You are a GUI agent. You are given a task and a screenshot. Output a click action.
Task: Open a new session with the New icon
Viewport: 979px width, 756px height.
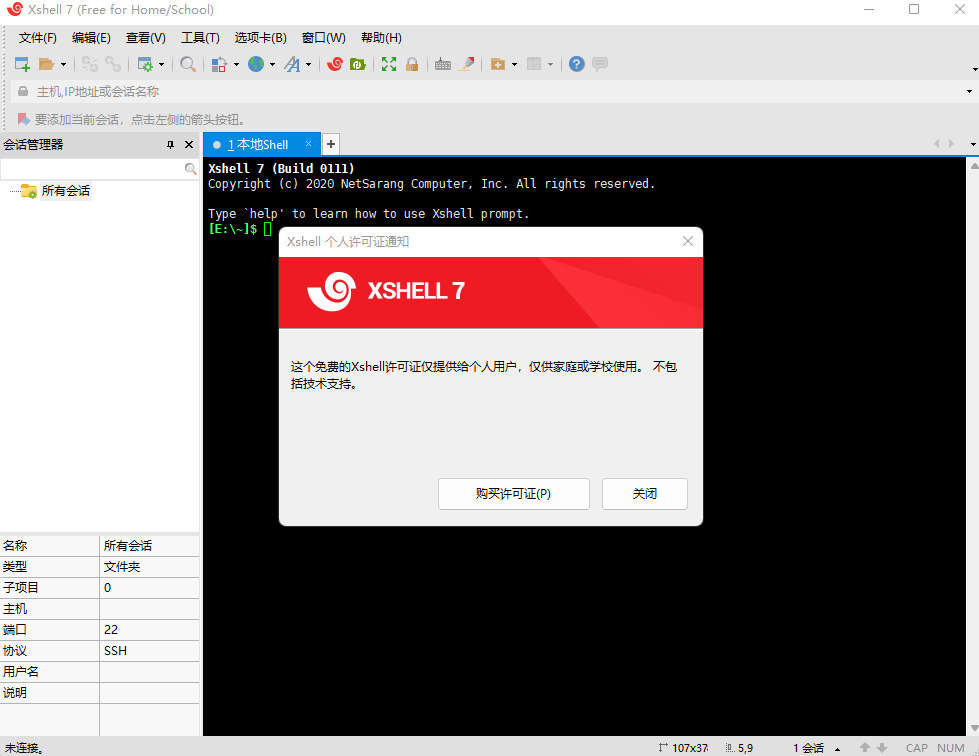coord(21,63)
